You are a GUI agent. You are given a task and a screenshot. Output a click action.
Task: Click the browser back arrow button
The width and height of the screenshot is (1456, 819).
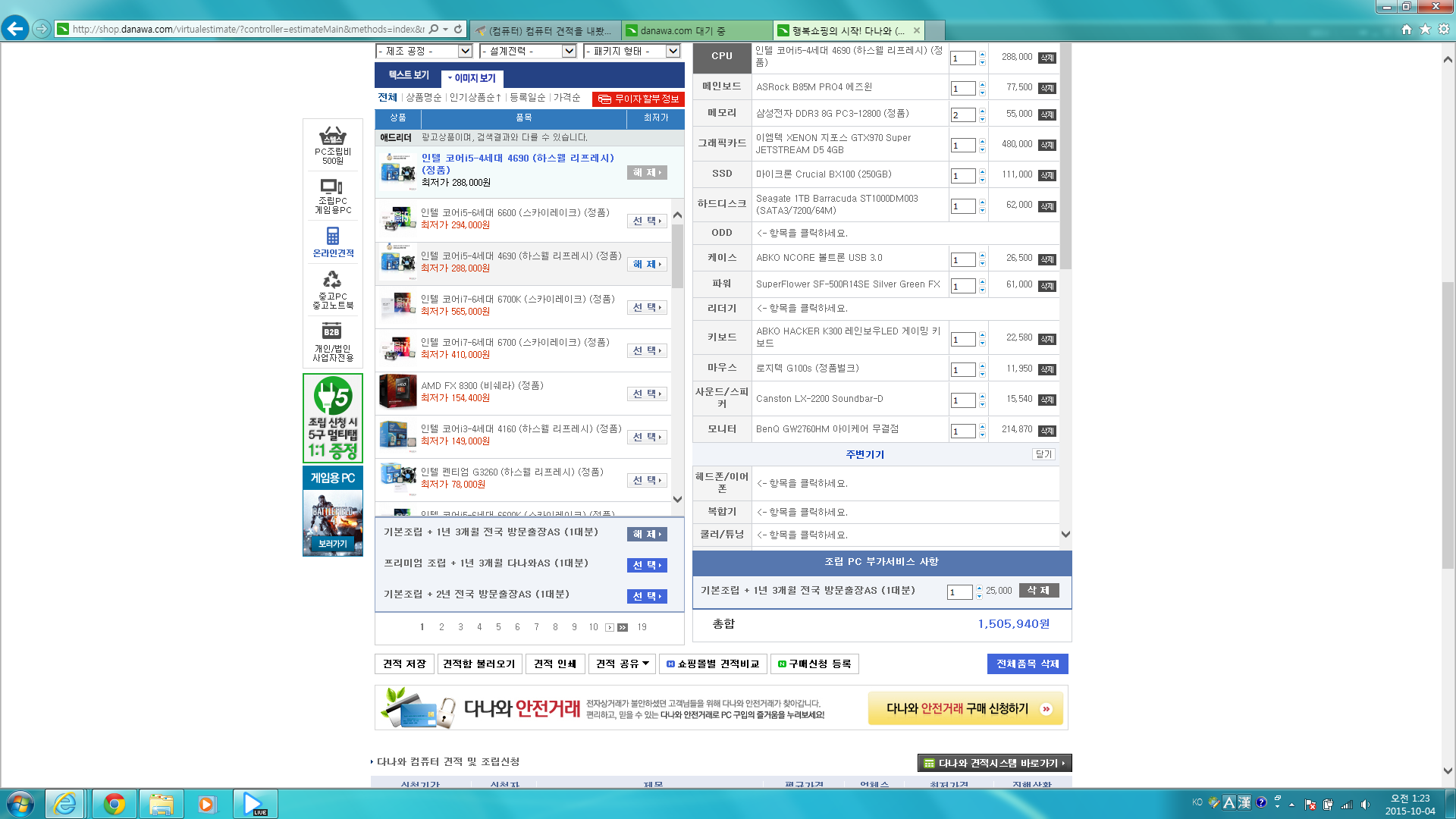(x=14, y=29)
